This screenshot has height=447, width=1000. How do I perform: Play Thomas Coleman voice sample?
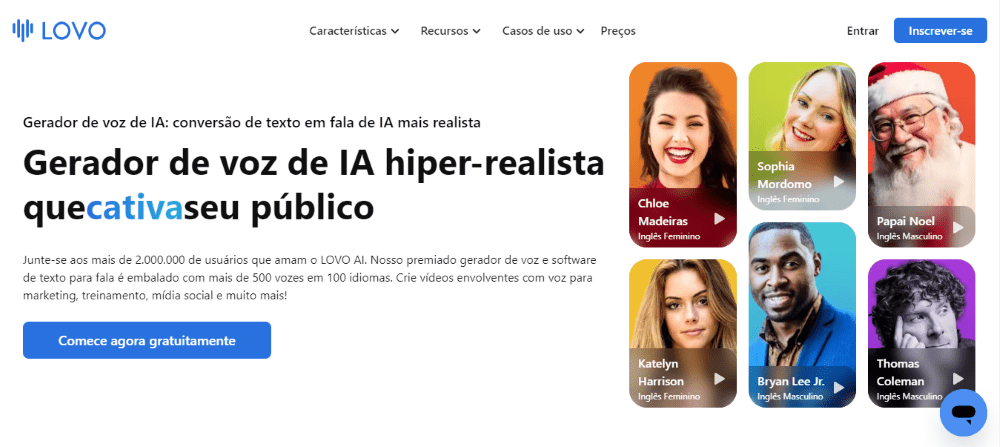[958, 379]
